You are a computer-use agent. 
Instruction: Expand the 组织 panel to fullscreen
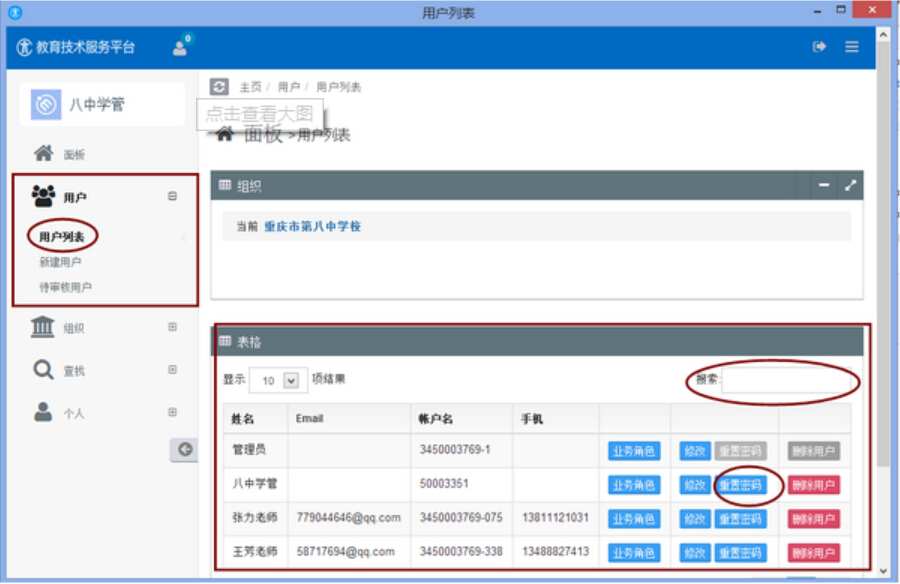point(851,185)
